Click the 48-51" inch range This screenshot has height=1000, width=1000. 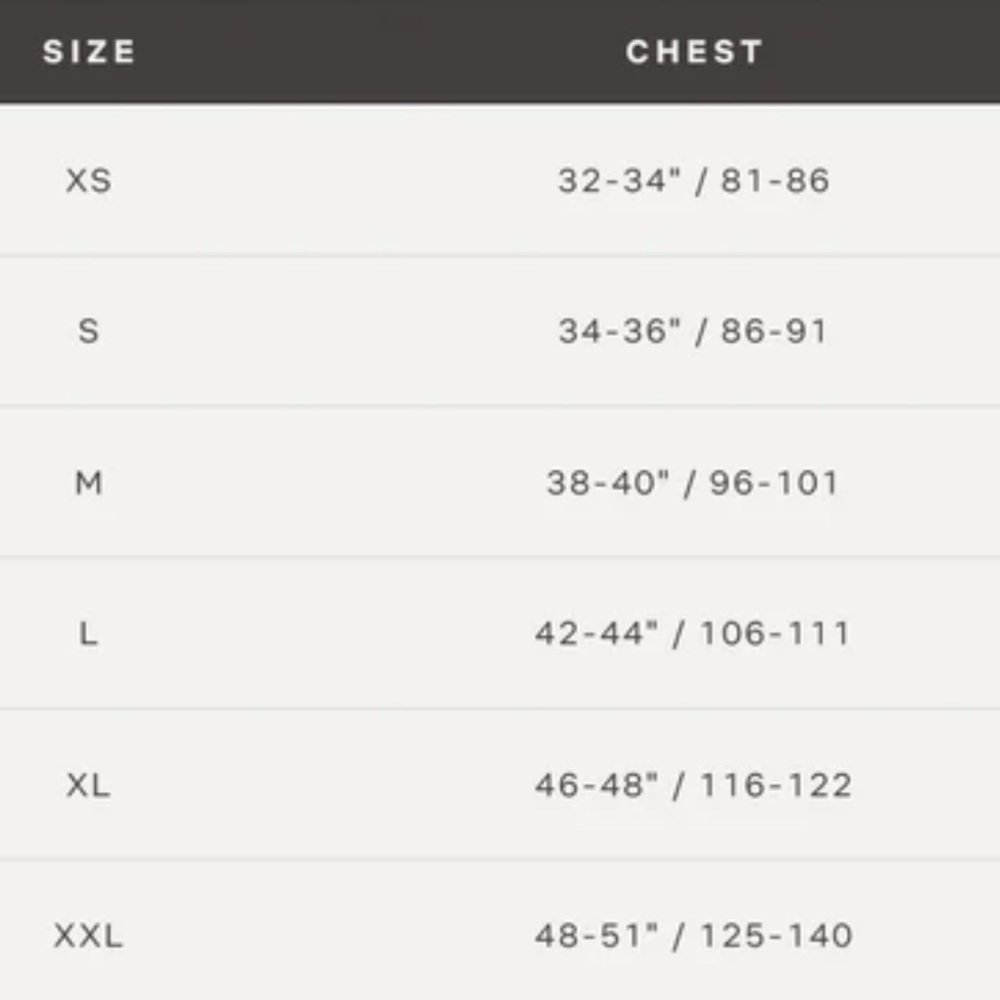pyautogui.click(x=596, y=937)
